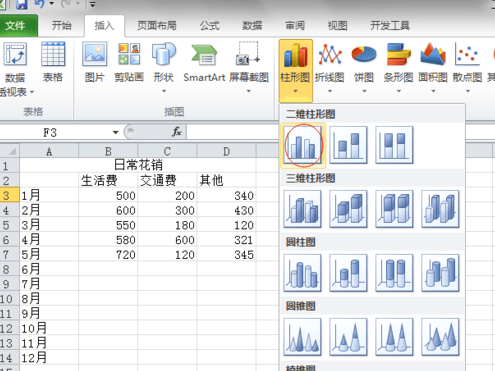Switch to the 审阅 review tab

point(295,25)
